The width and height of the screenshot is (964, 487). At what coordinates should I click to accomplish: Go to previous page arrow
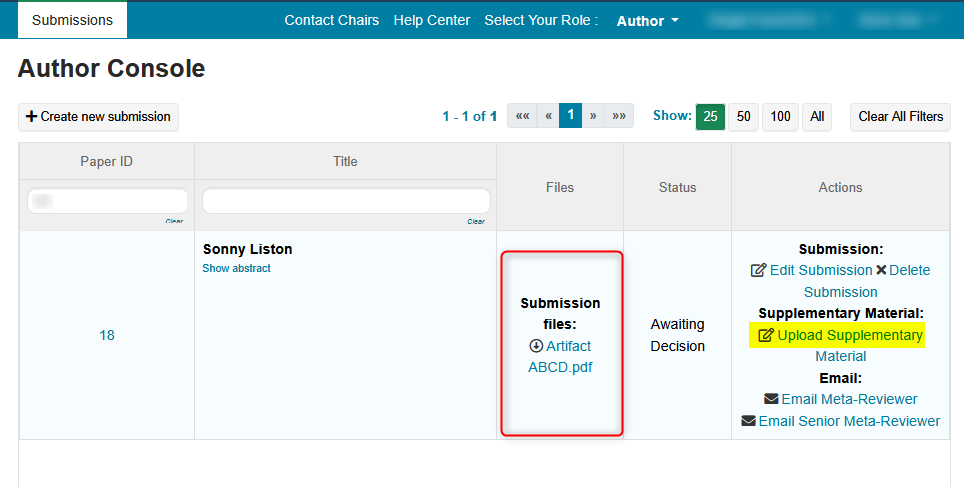click(548, 116)
